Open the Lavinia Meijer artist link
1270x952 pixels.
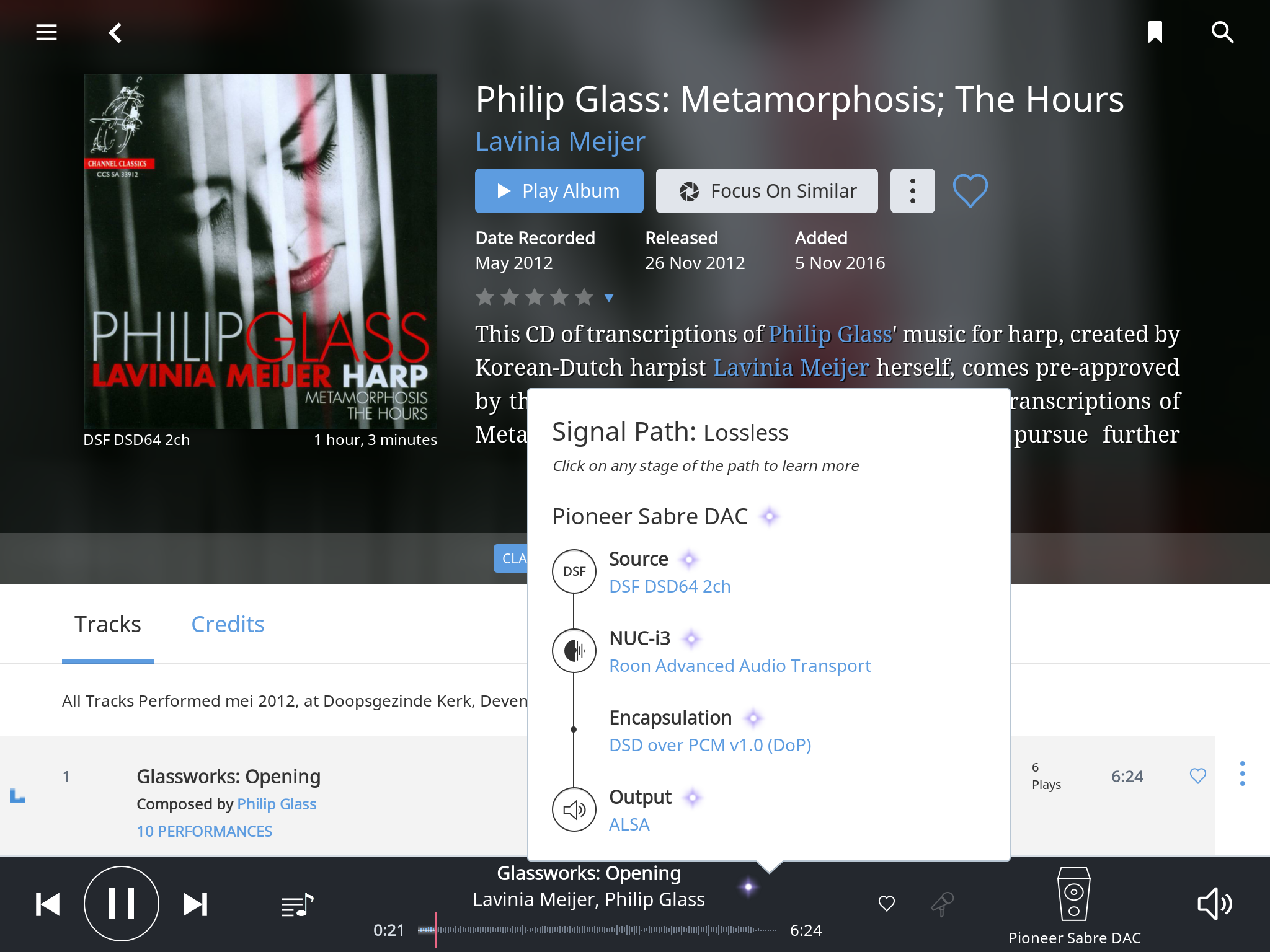coord(560,141)
